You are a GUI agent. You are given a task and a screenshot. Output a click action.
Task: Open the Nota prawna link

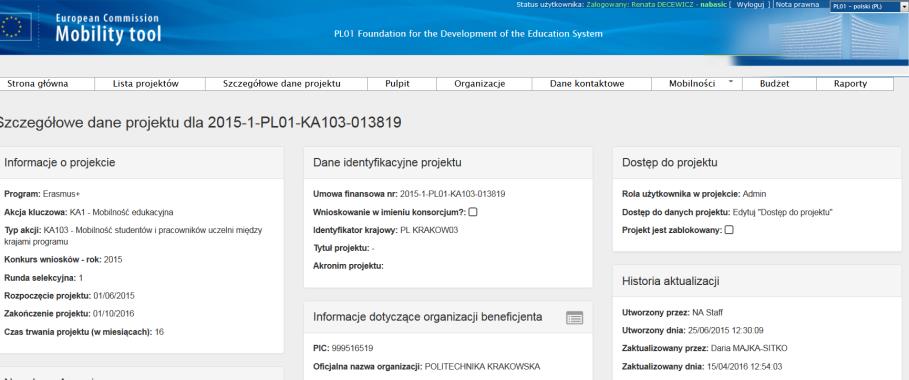798,5
